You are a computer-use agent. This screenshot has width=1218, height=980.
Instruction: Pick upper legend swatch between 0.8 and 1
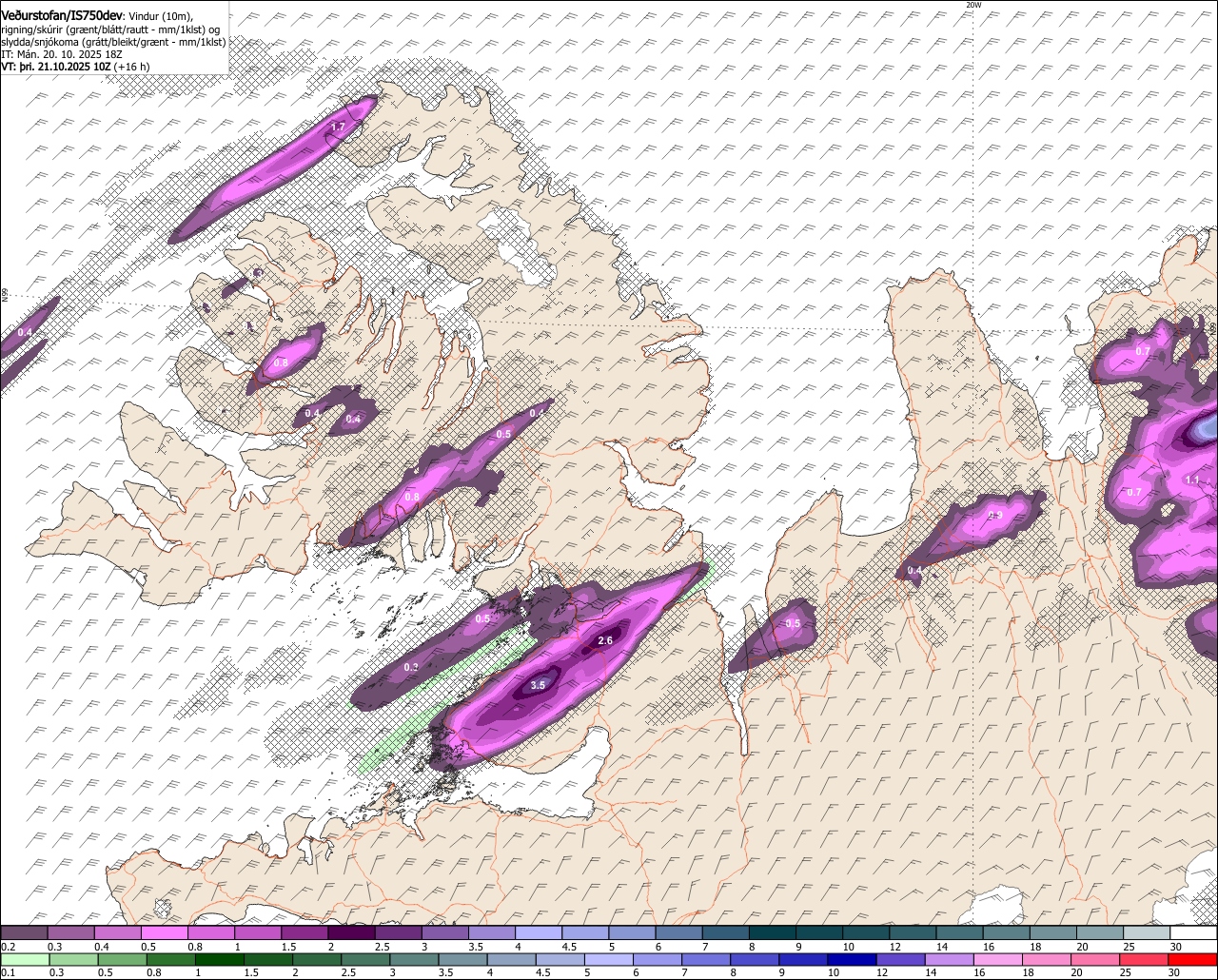coord(211,933)
